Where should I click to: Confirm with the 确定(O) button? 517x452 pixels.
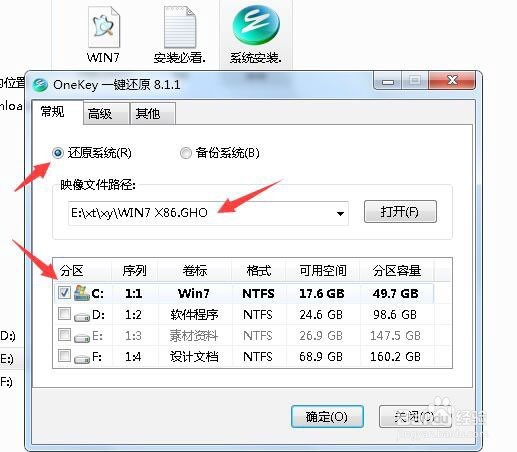327,416
